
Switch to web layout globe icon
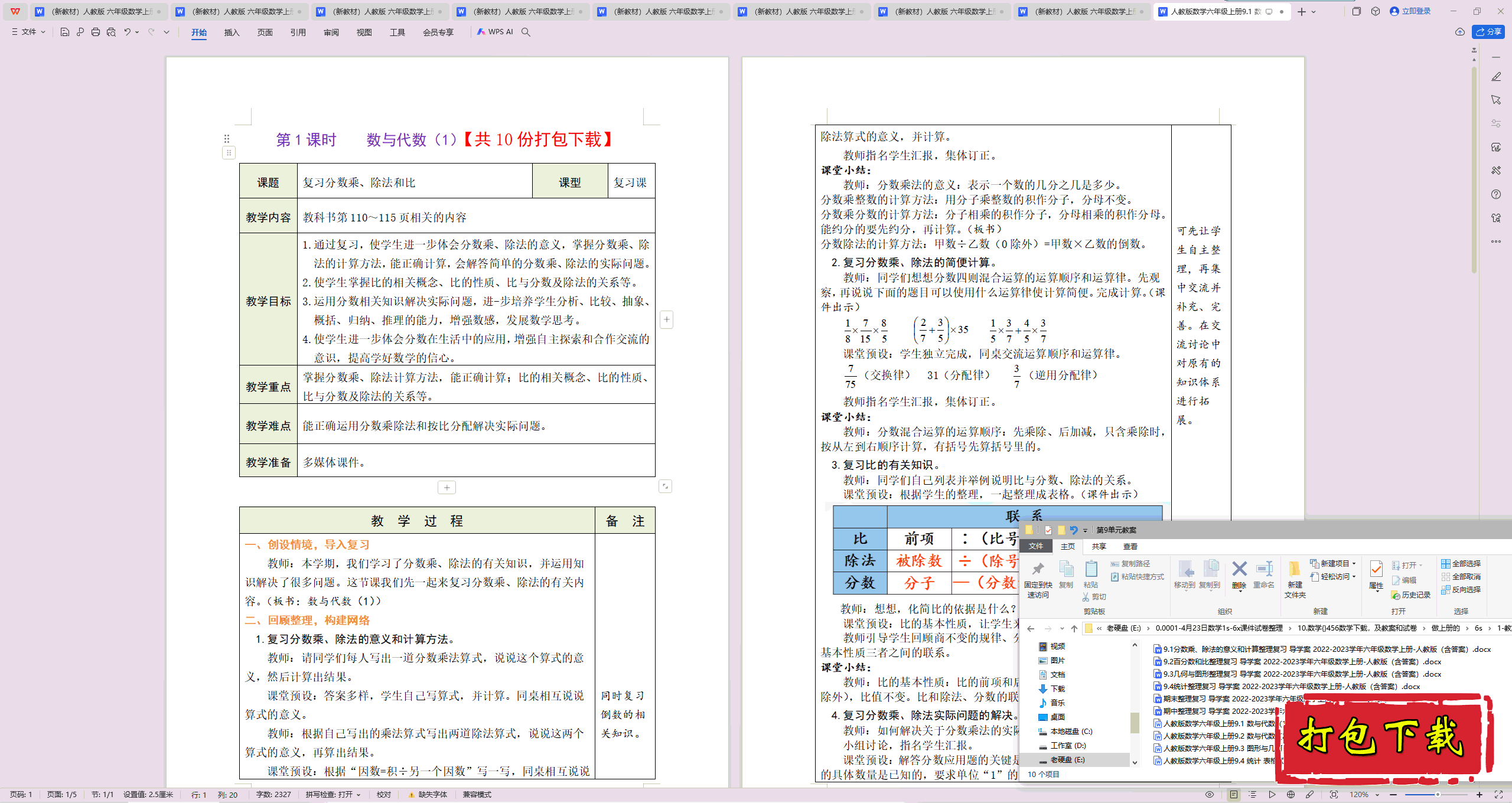1291,795
